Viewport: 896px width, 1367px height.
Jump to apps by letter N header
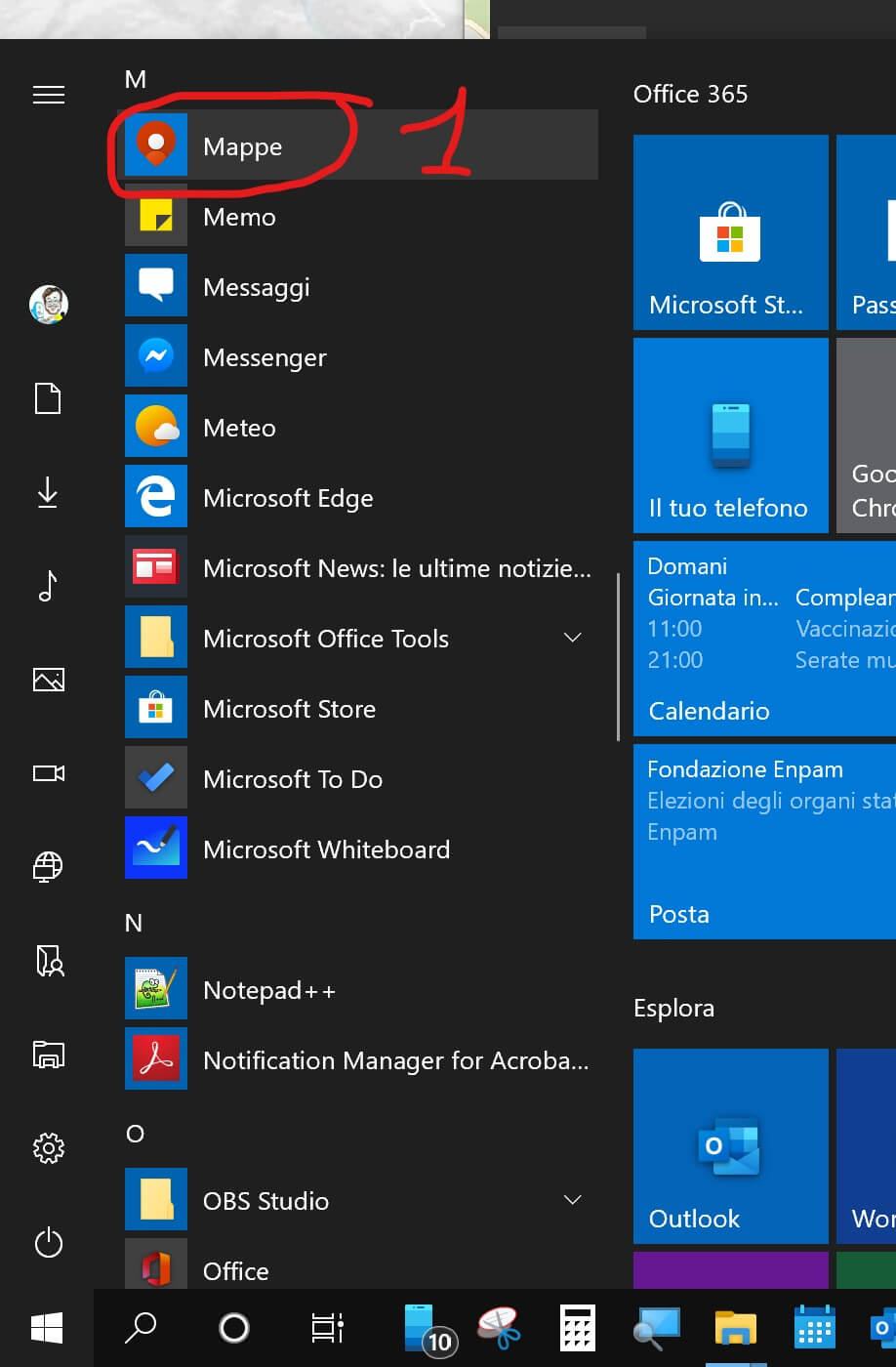click(134, 923)
